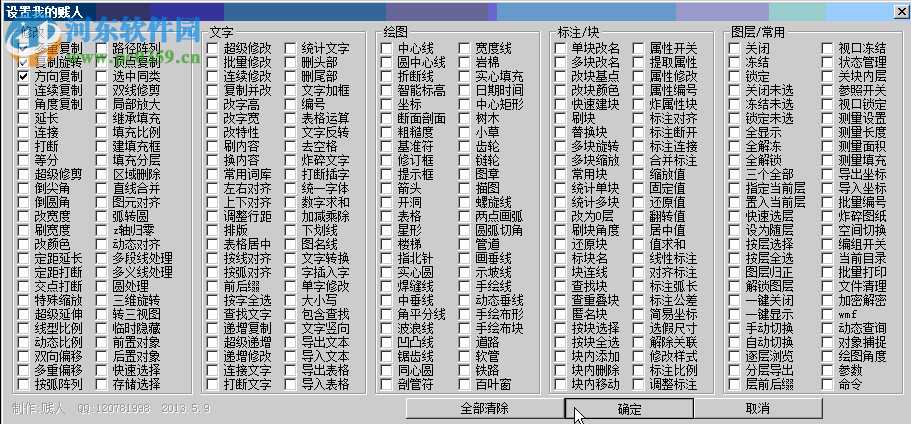
Task: Enable 局部放大 checkbox
Action: coord(102,104)
